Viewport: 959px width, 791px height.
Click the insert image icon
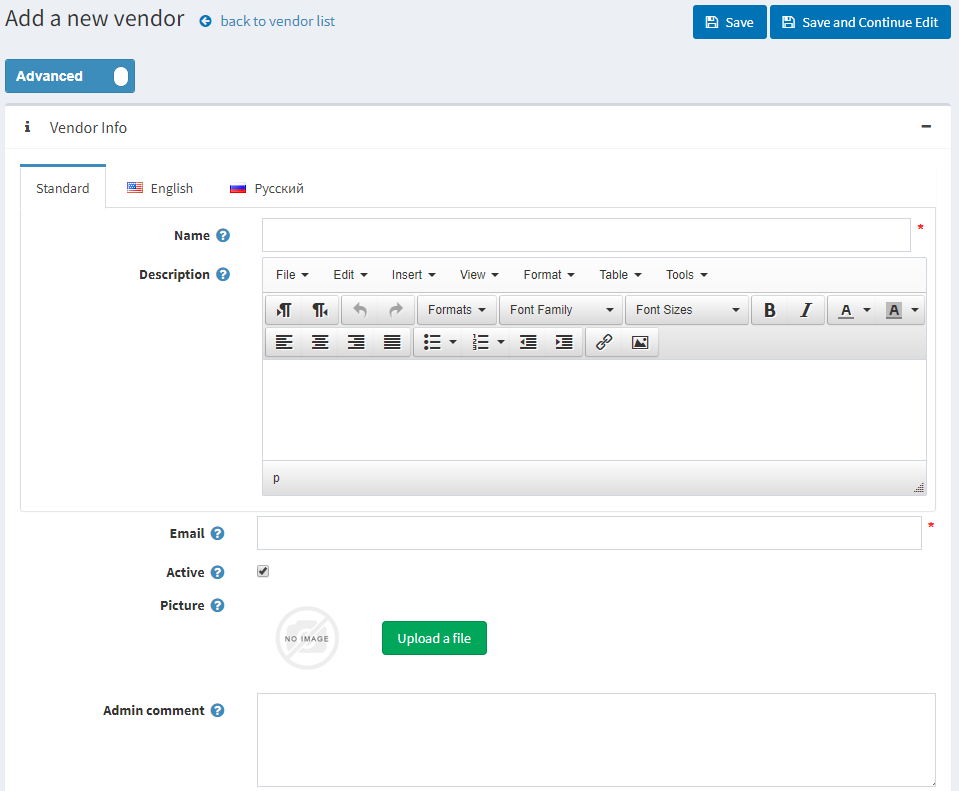tap(639, 342)
